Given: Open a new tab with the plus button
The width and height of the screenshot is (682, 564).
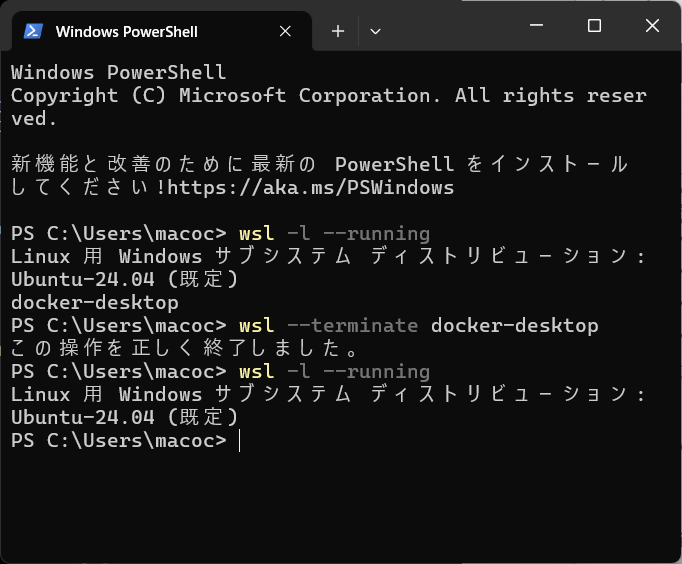Looking at the screenshot, I should click(x=338, y=31).
